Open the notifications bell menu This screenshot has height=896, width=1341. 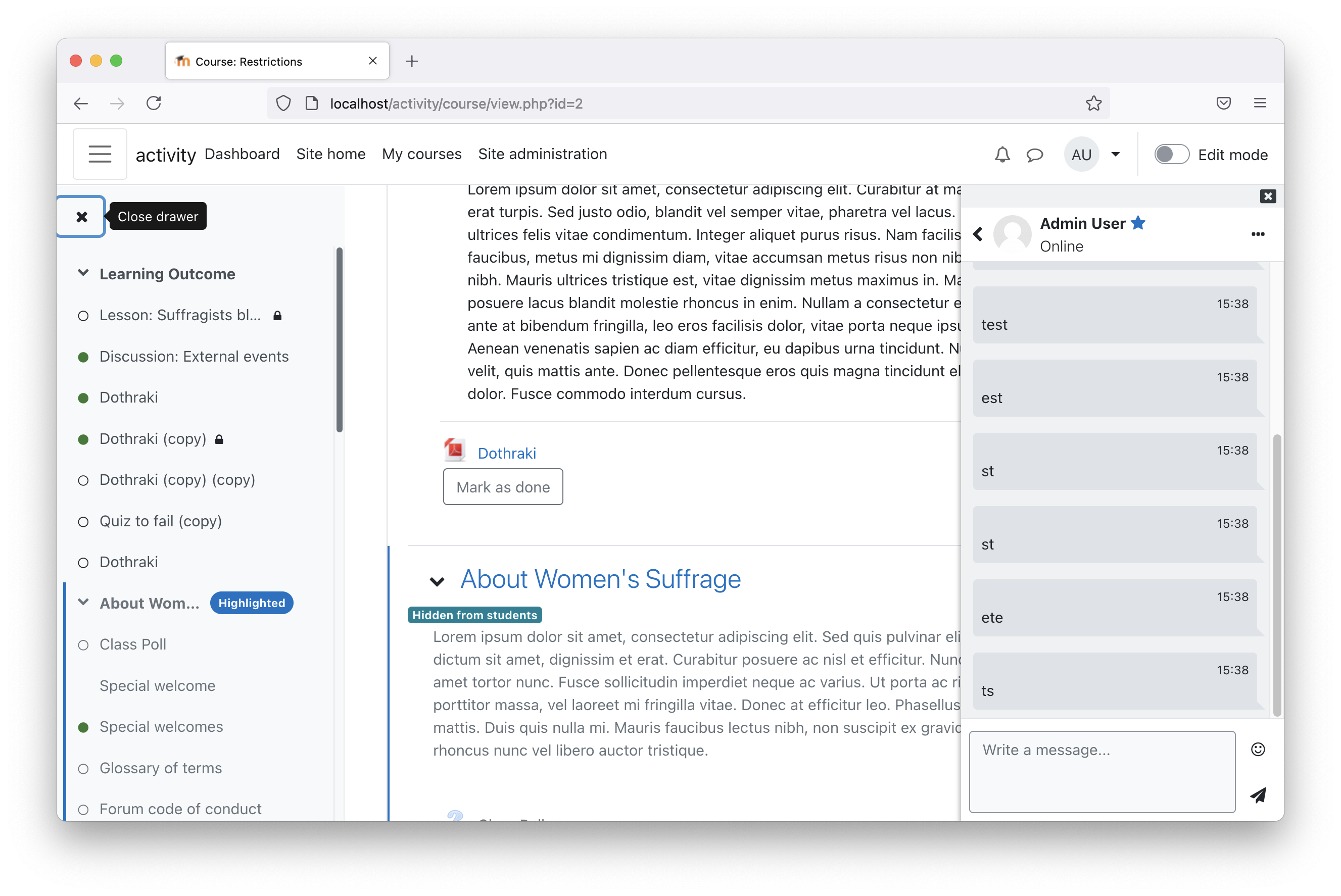(1002, 155)
